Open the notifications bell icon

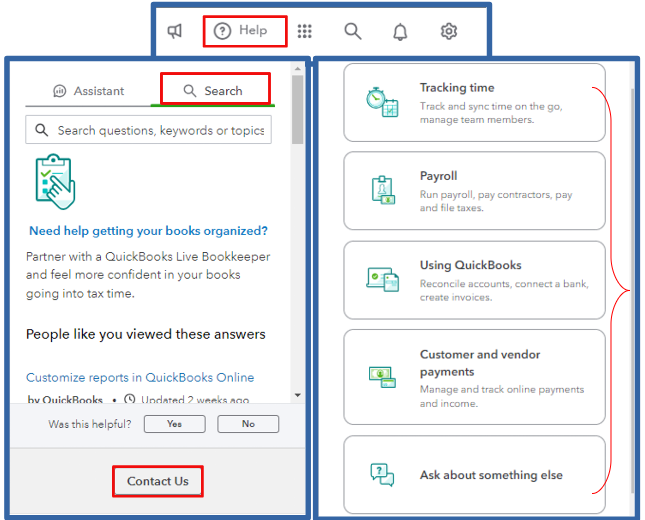400,32
